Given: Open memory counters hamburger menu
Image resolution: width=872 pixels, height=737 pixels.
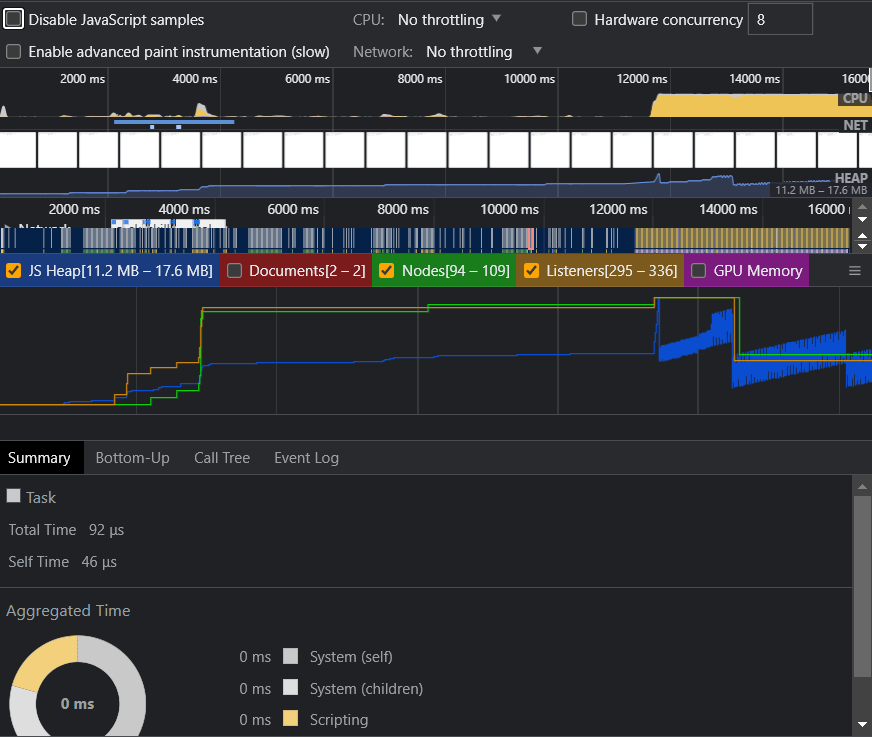Looking at the screenshot, I should 855,271.
